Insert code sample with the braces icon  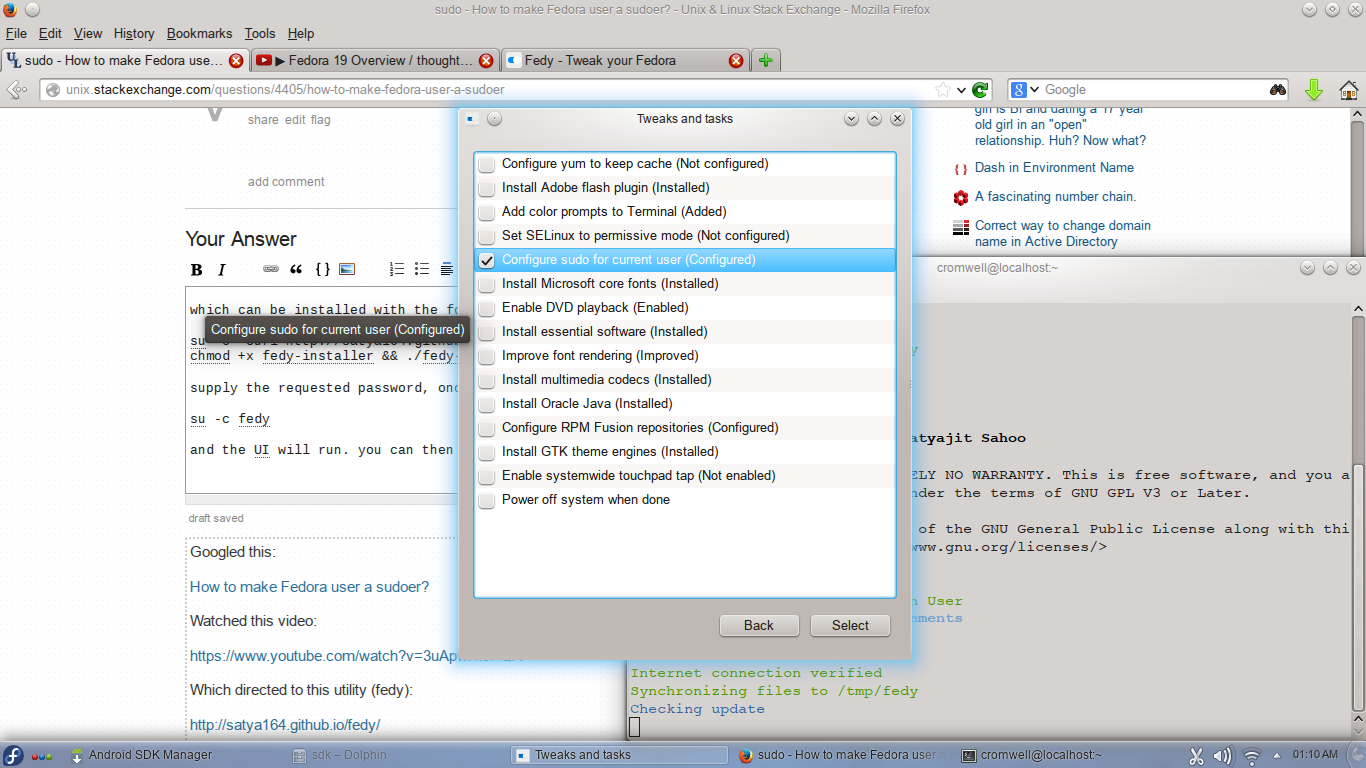coord(322,269)
